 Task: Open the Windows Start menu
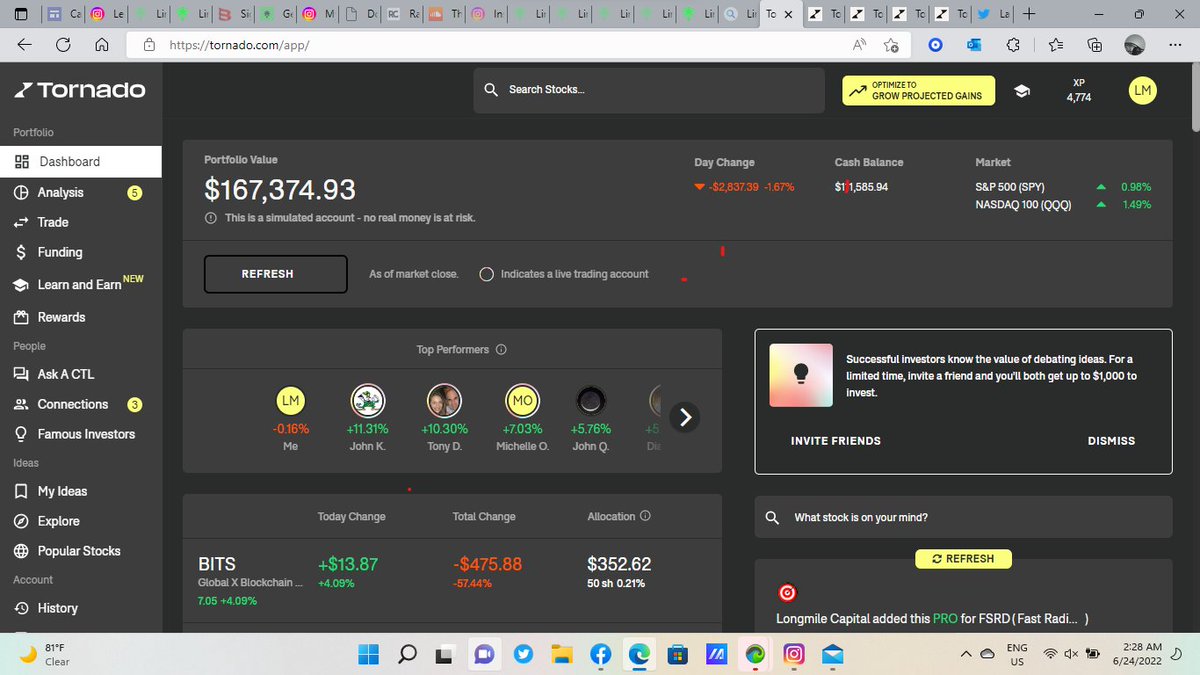[369, 653]
